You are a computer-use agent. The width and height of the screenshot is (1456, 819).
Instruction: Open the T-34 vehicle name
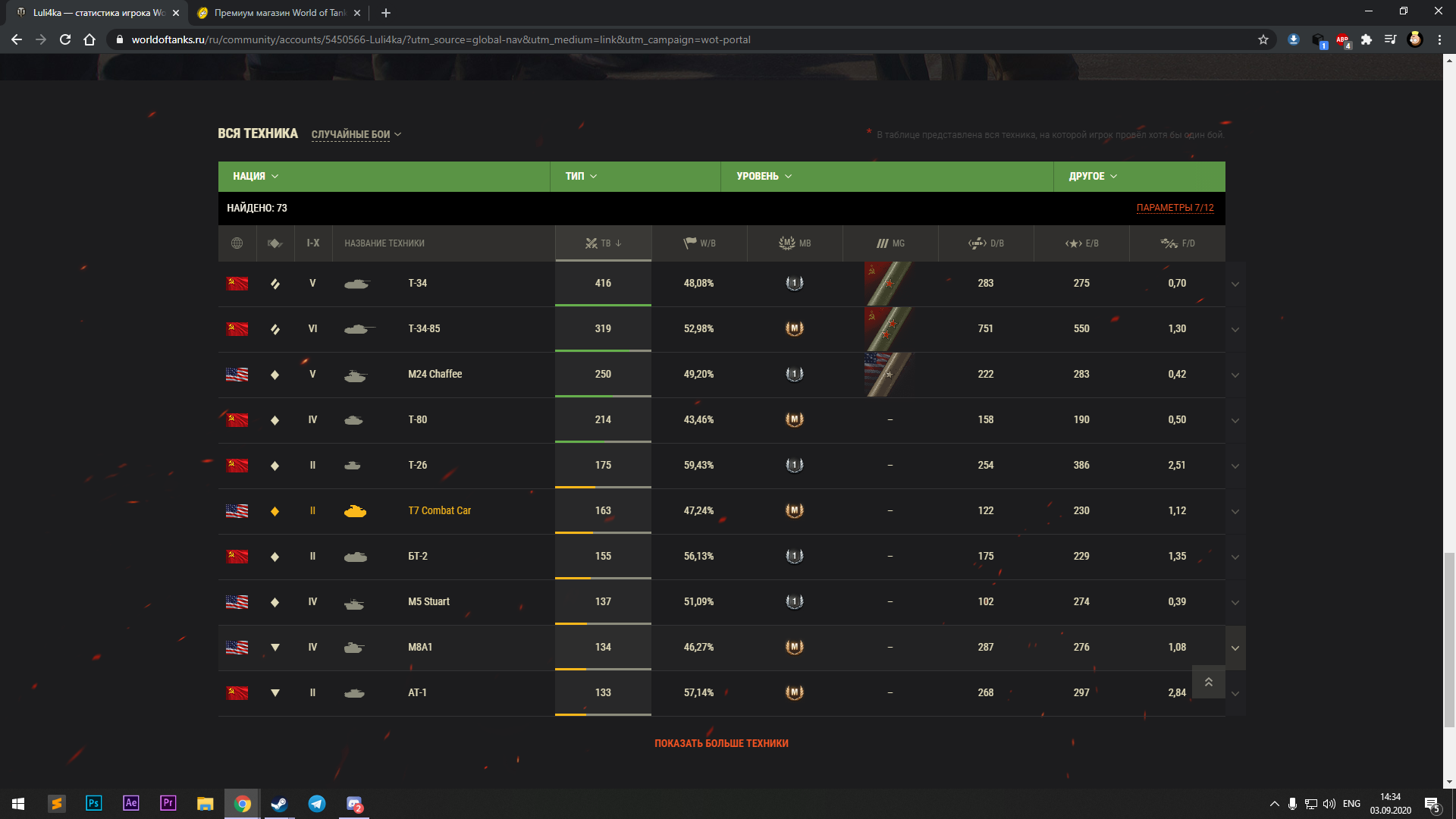click(418, 284)
